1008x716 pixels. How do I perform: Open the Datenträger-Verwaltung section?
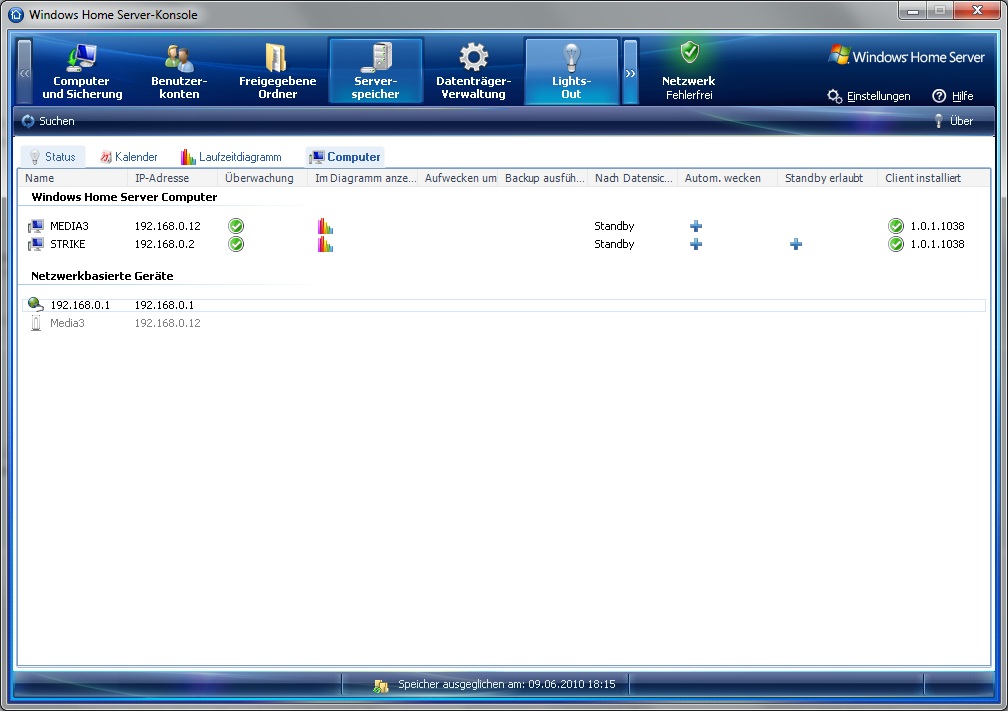474,71
